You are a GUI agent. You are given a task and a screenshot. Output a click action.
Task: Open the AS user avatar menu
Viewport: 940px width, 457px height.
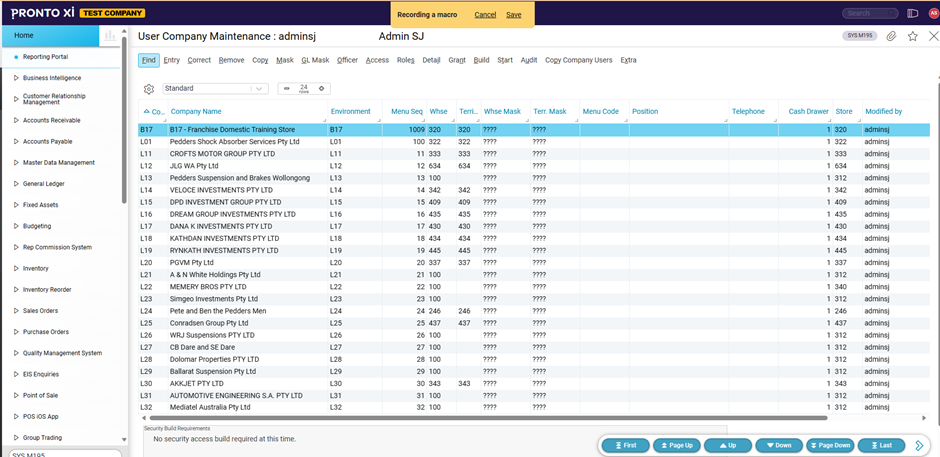click(933, 13)
